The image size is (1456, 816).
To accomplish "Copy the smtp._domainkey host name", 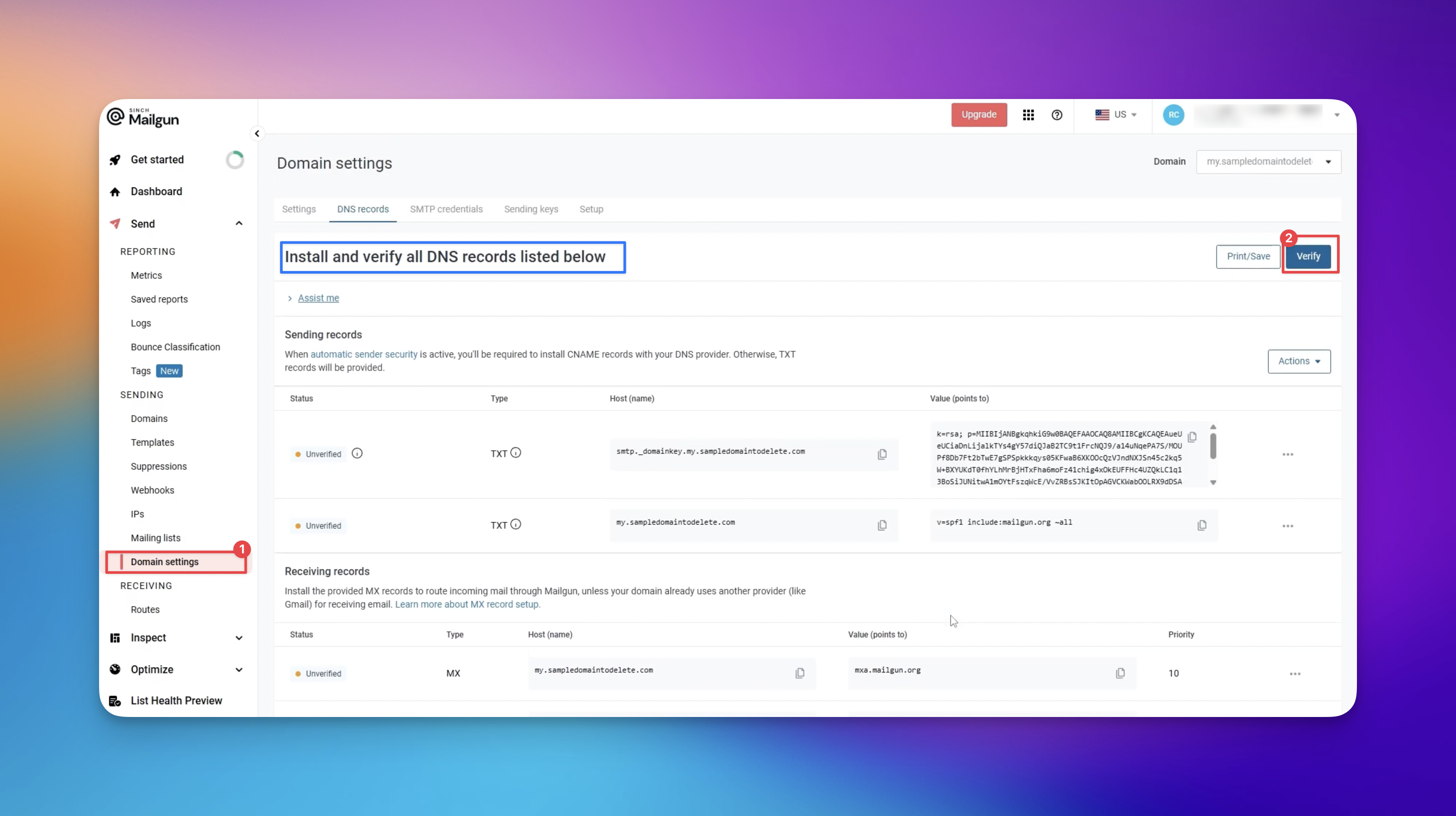I will coord(882,454).
